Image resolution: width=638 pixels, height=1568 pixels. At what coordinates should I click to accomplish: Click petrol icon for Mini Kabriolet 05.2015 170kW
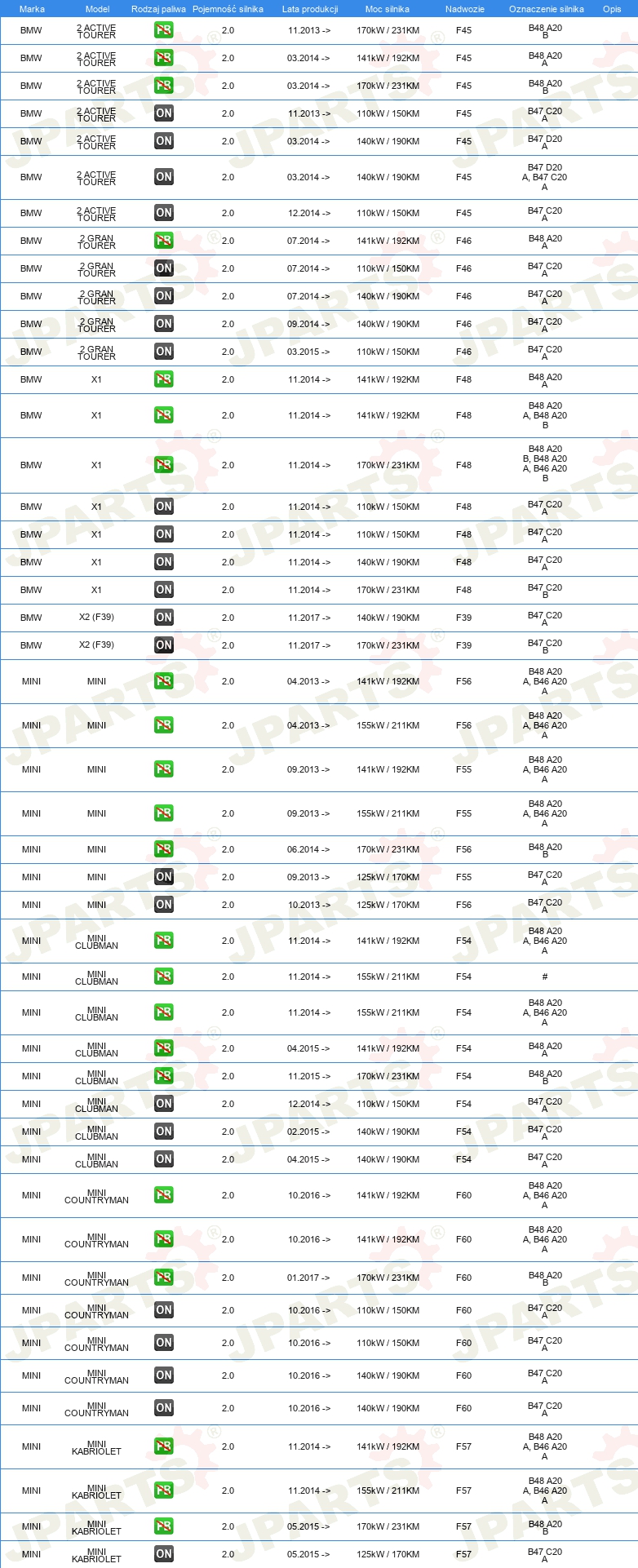coord(164,1526)
